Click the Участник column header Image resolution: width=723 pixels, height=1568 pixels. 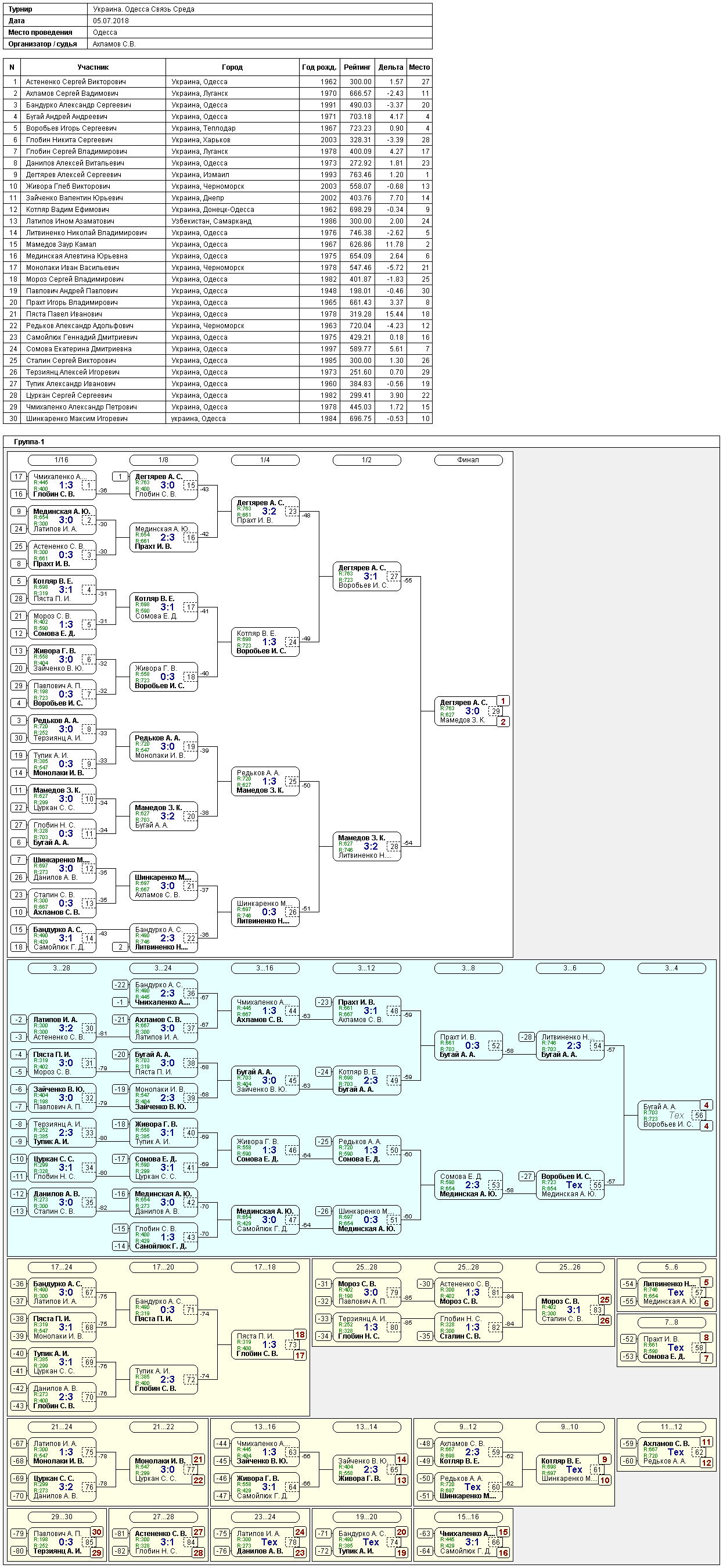click(92, 67)
